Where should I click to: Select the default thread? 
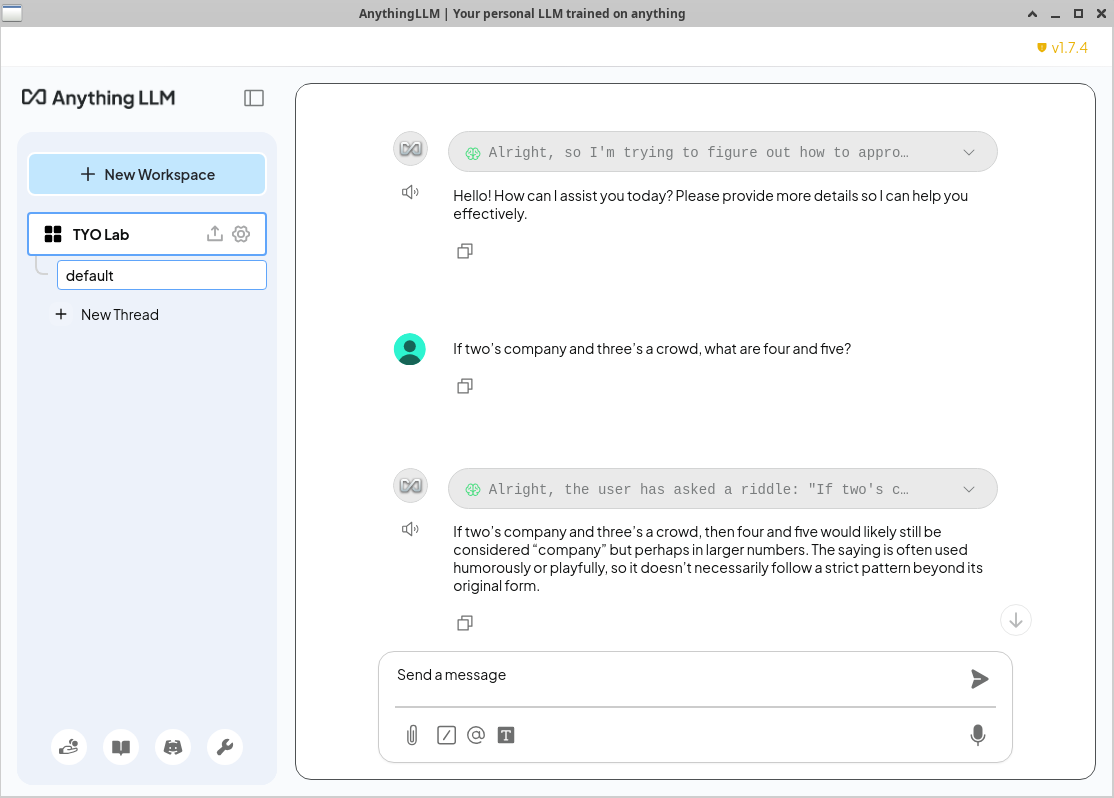click(162, 275)
